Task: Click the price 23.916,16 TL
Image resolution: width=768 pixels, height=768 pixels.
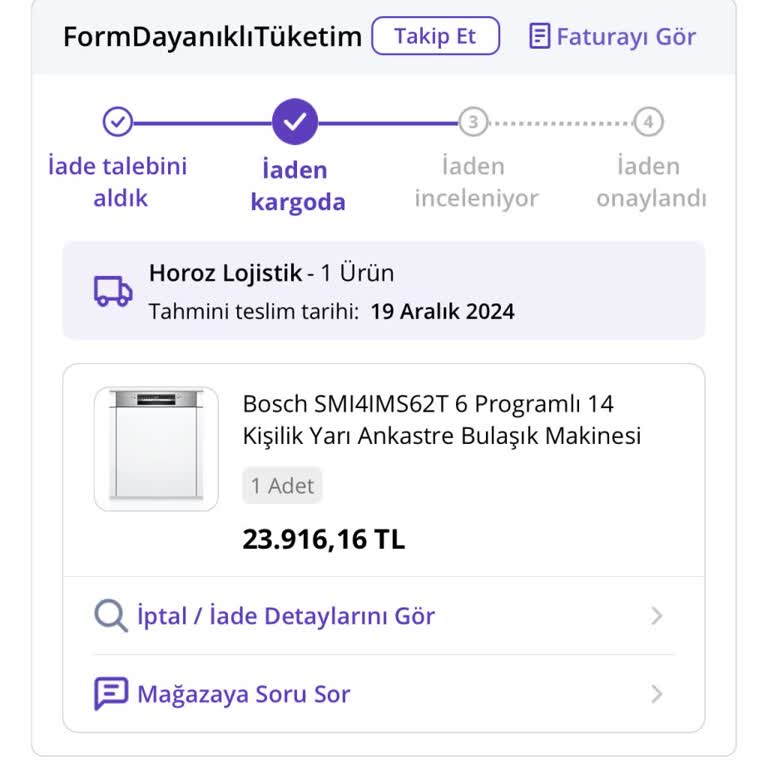Action: (324, 539)
